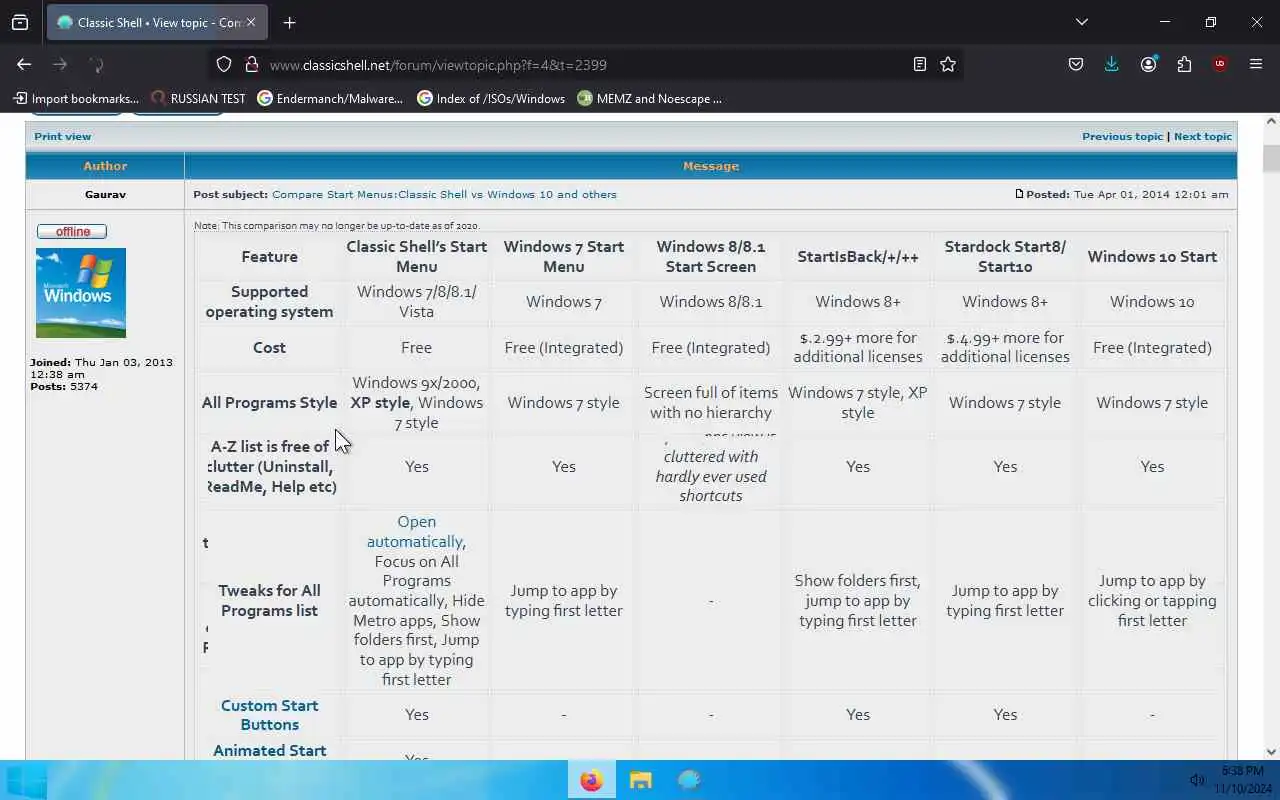
Task: Bookmark this page with the star icon
Action: [948, 64]
